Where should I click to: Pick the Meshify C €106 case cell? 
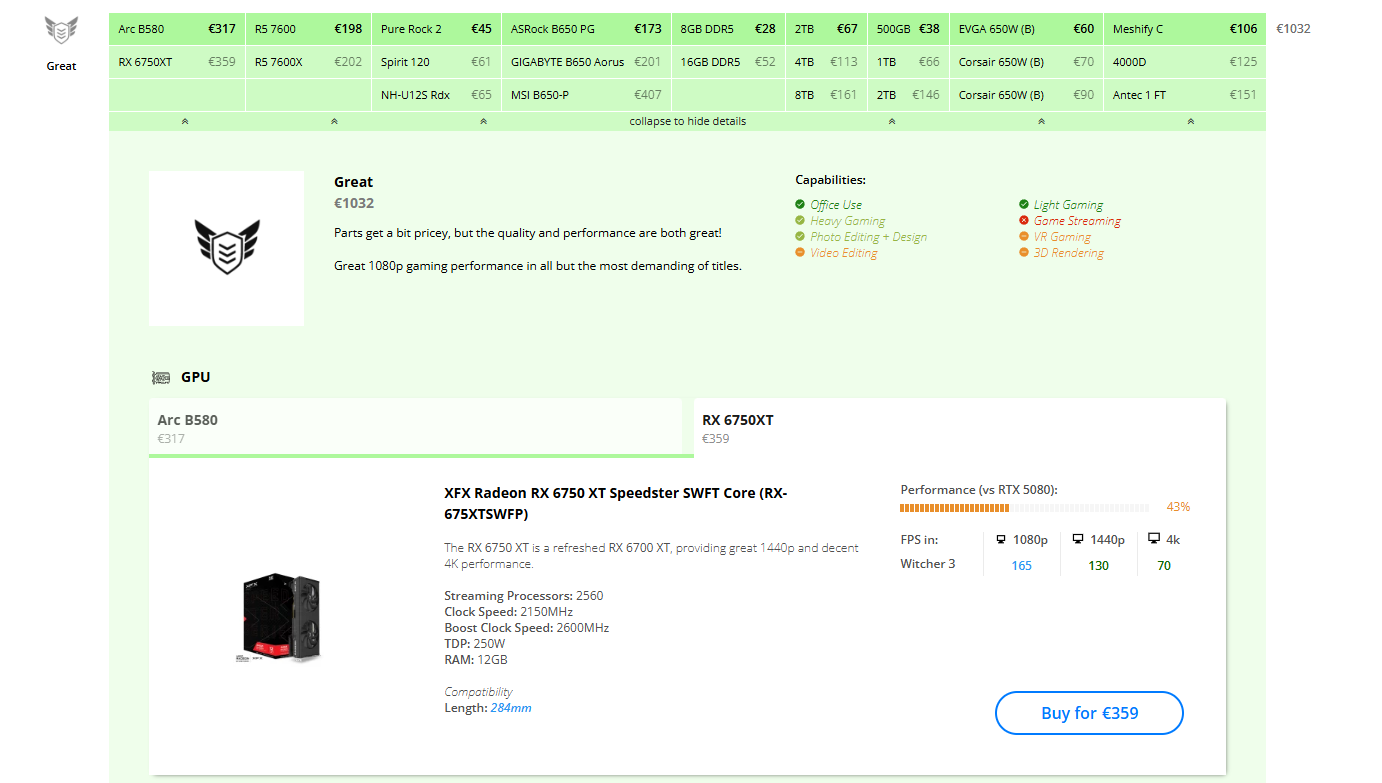pyautogui.click(x=1185, y=29)
